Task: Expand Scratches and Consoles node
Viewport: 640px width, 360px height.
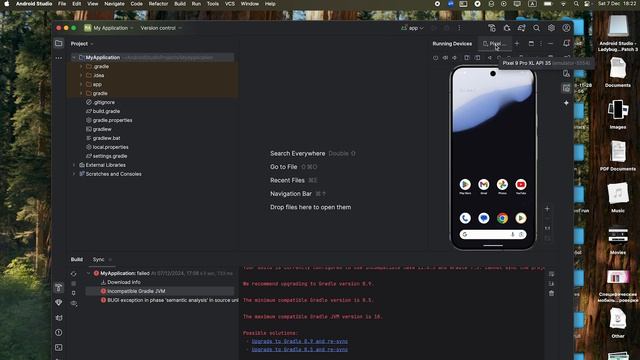Action: point(74,174)
